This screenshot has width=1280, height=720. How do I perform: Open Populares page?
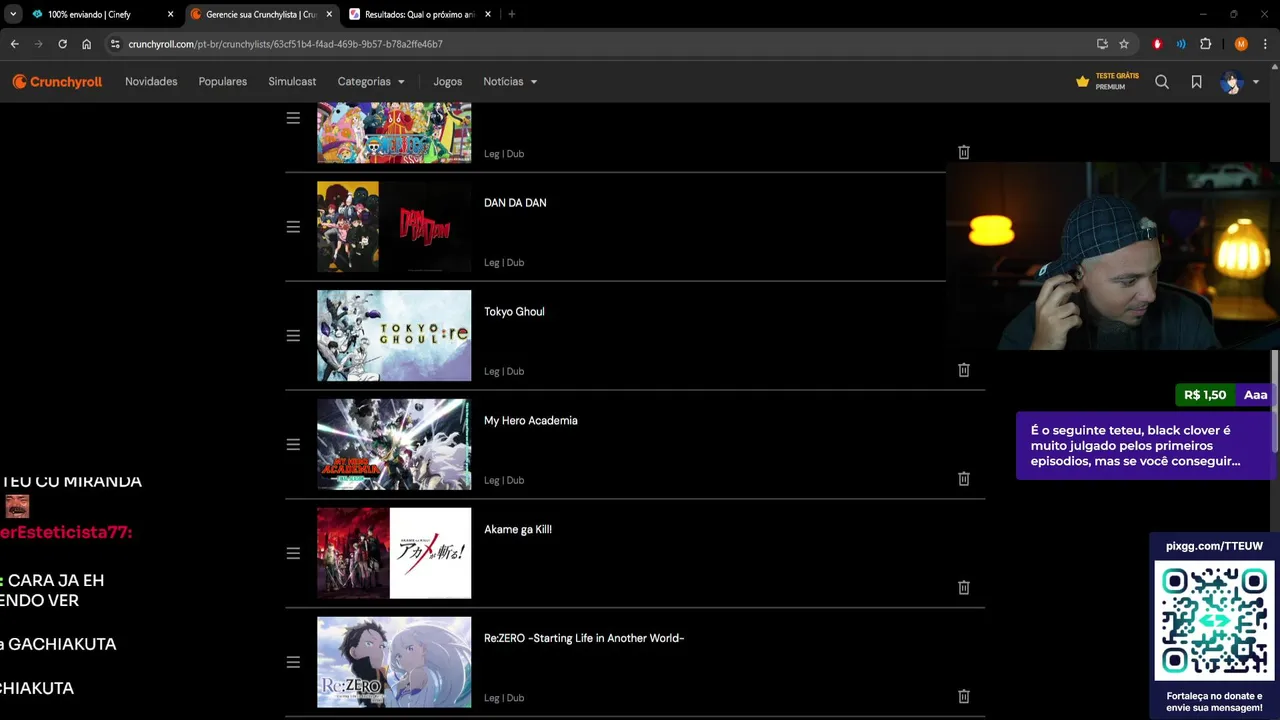pos(222,82)
